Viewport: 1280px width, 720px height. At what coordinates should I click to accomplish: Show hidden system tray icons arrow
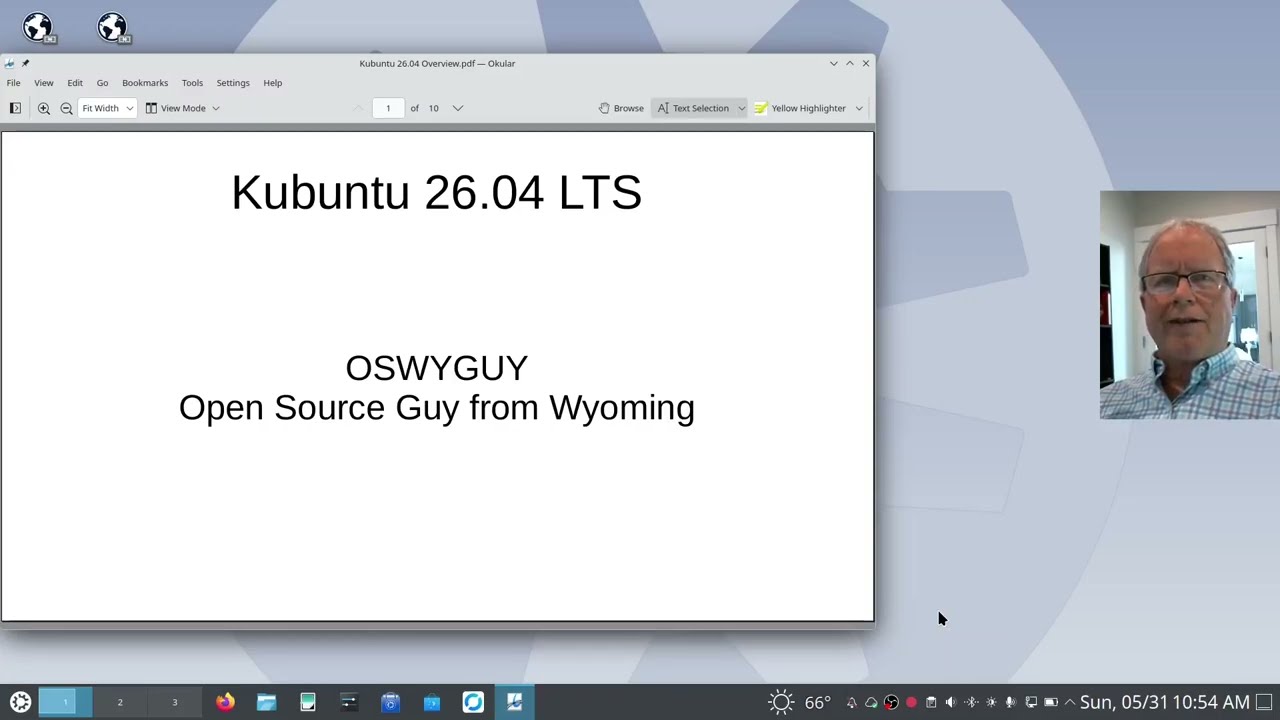[1069, 702]
